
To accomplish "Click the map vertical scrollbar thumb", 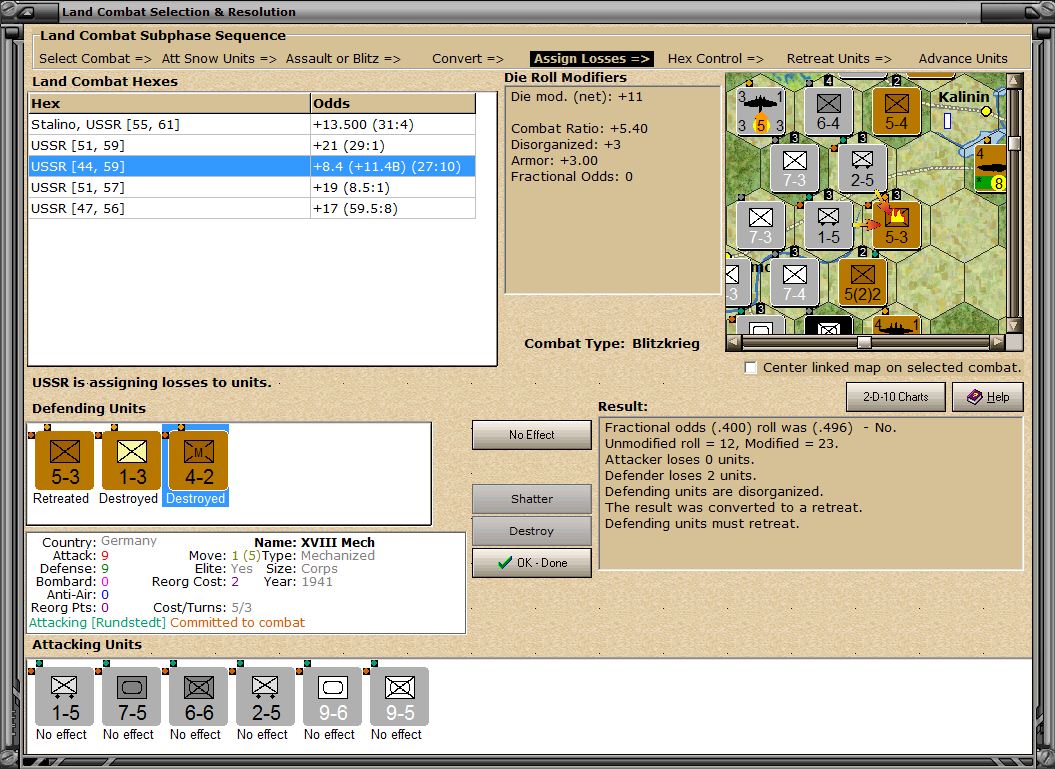I will coord(1014,143).
